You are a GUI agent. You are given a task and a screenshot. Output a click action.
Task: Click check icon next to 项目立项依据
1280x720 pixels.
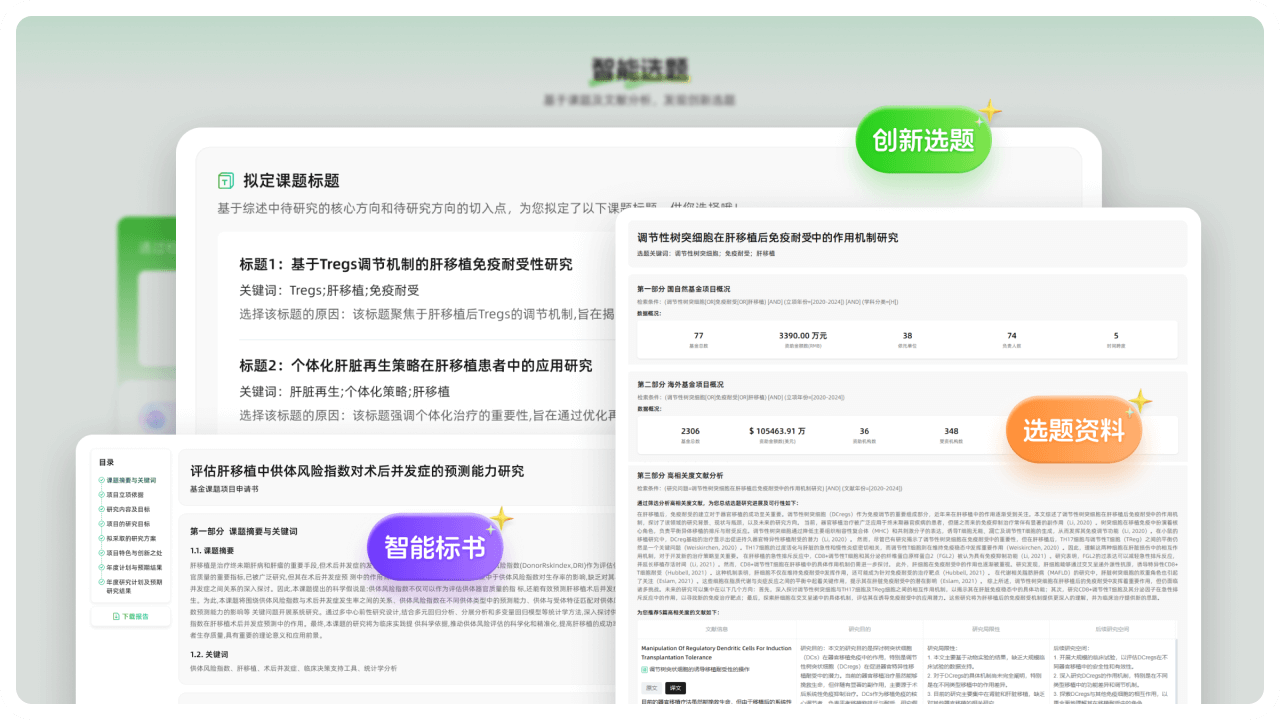pos(101,495)
